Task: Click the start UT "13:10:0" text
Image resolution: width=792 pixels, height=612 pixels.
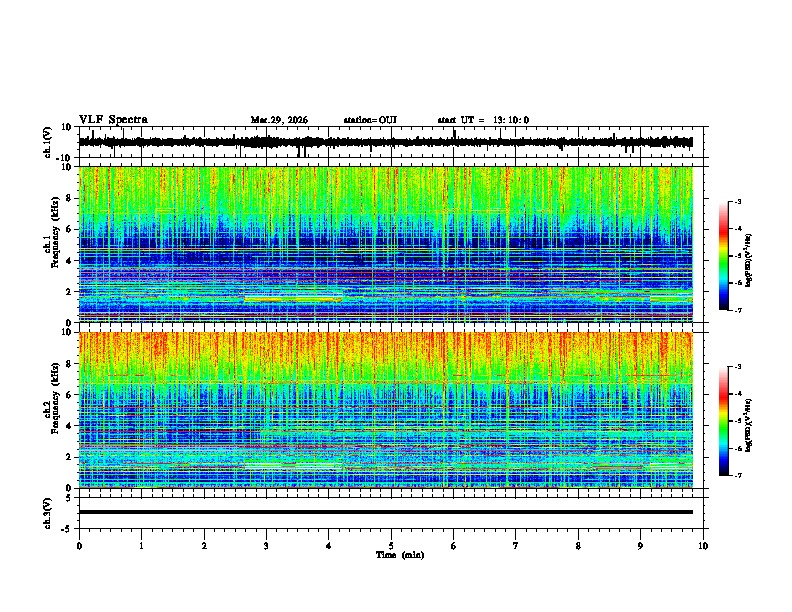Action: (x=511, y=120)
